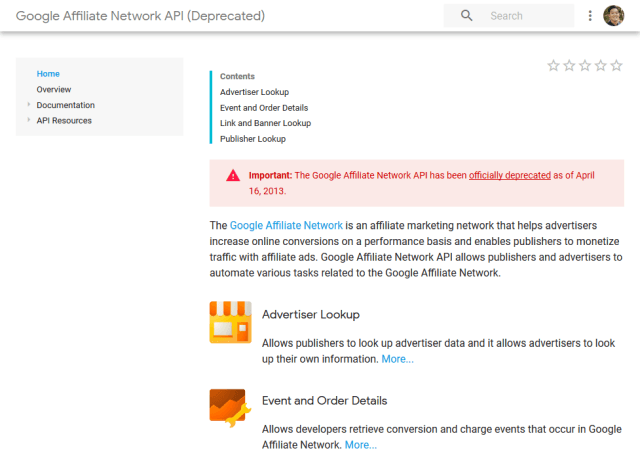Expand the Documentation sidebar section
The image size is (640, 459).
29,104
